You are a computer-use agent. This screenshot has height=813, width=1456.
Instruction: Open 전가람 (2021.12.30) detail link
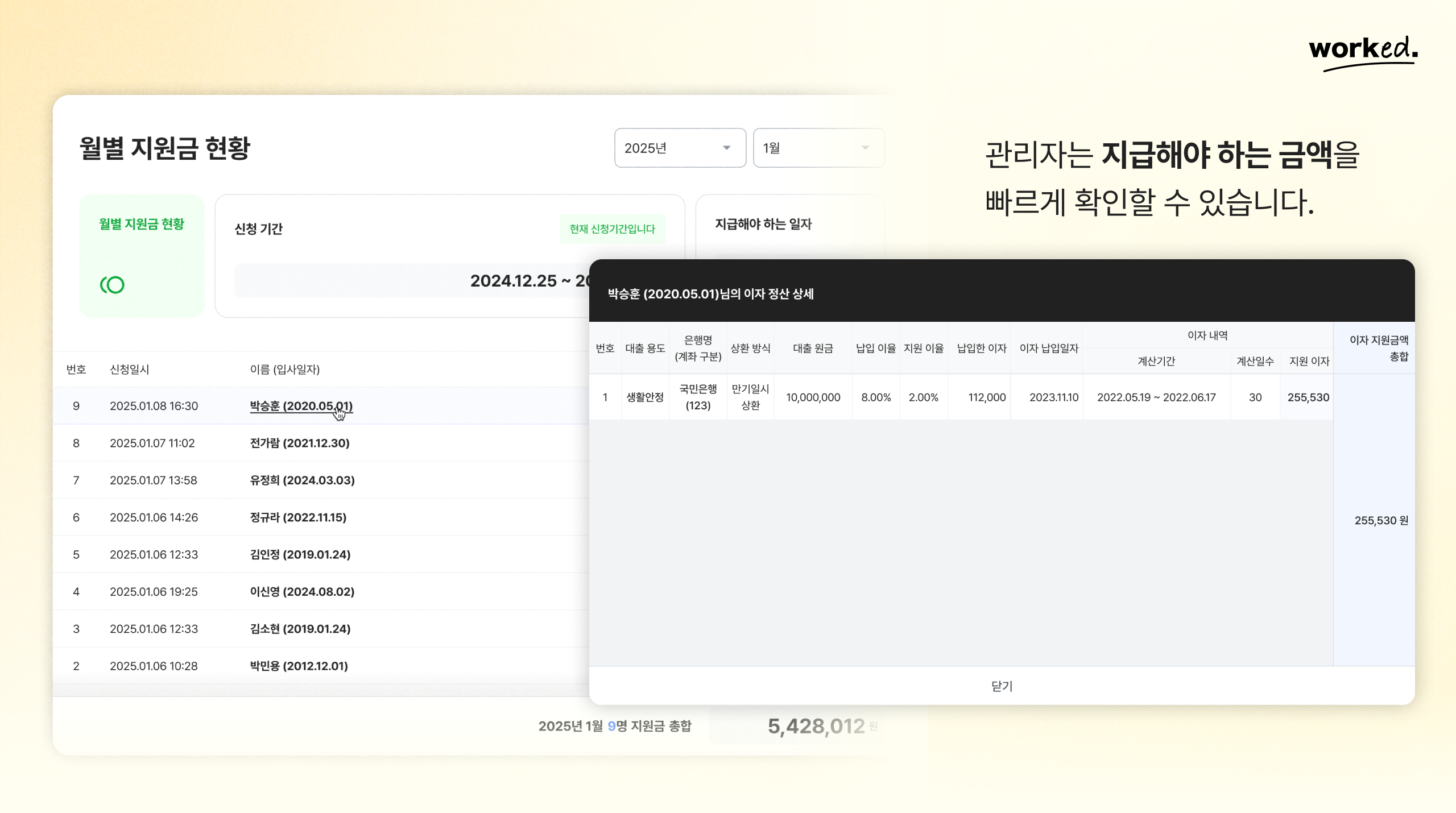[x=300, y=443]
